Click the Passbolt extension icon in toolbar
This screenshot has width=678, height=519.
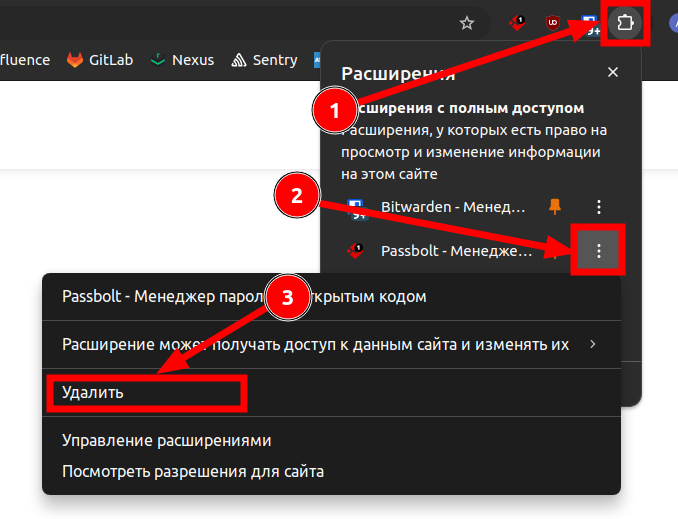pos(517,22)
